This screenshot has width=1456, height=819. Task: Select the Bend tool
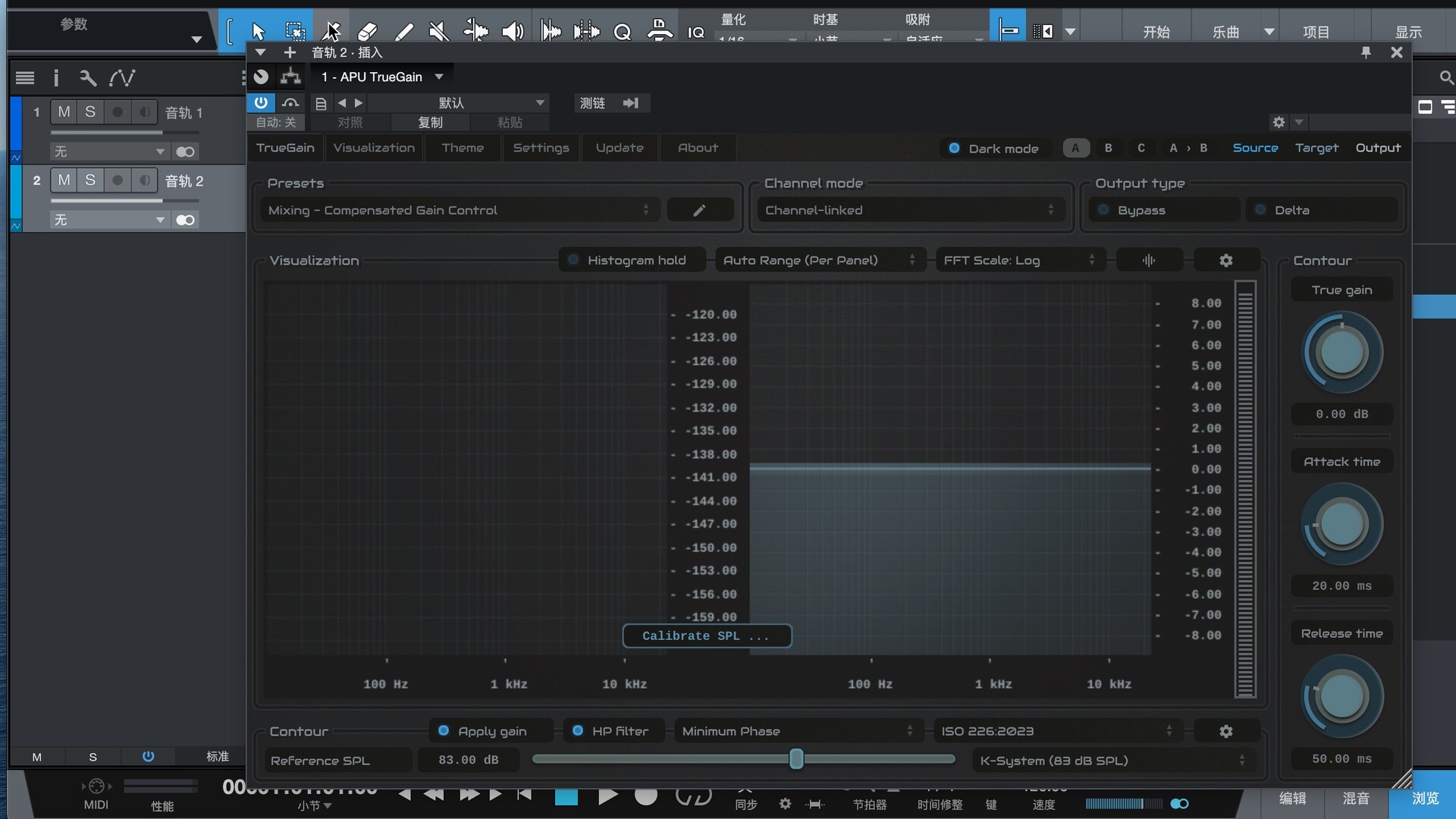pos(475,31)
